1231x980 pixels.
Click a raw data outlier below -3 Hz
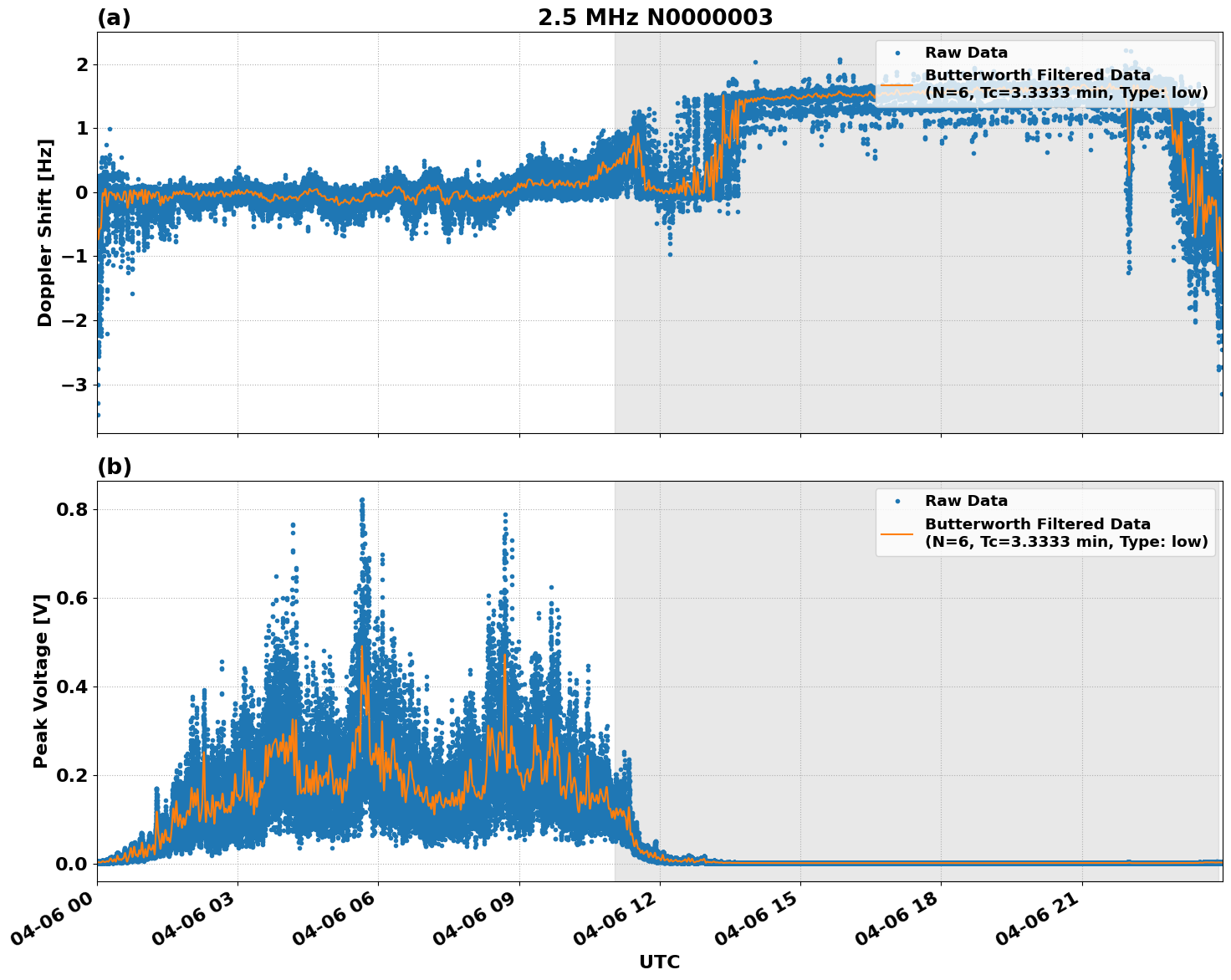(98, 414)
